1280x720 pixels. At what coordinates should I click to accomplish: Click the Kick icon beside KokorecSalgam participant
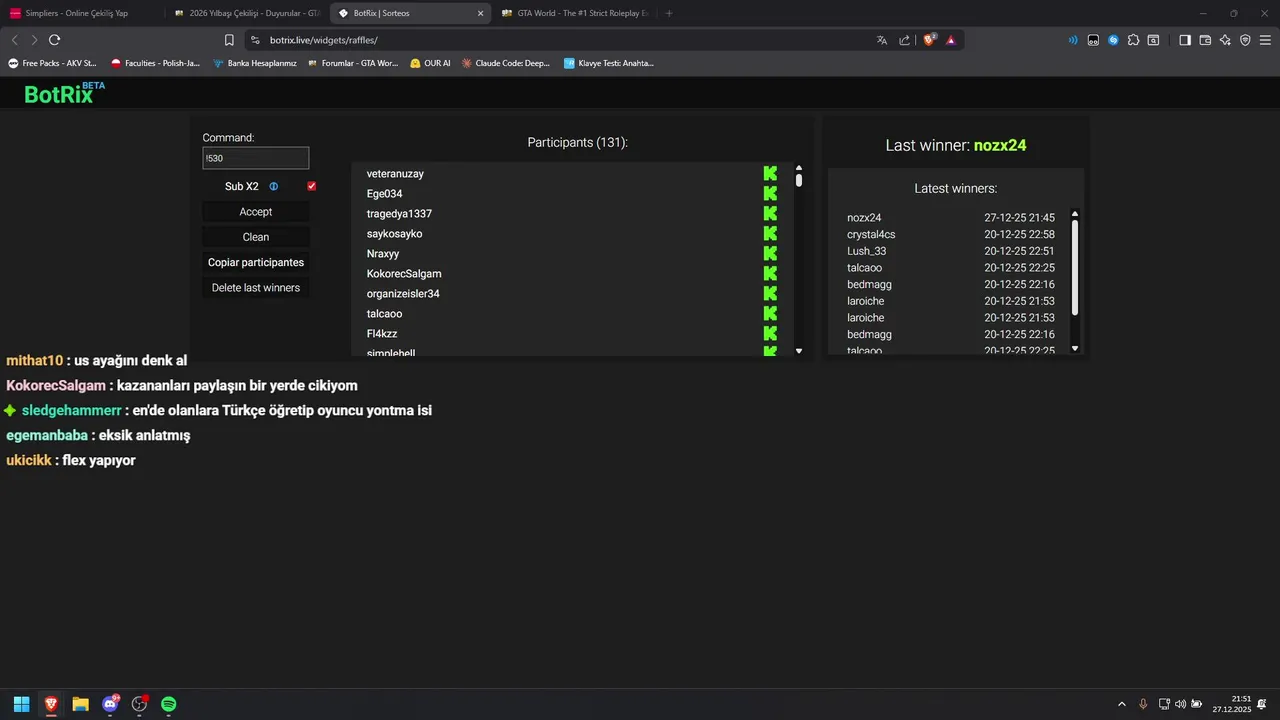point(770,273)
